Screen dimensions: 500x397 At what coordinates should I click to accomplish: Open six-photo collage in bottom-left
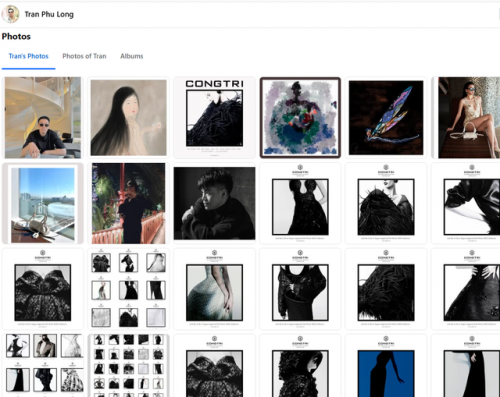click(43, 366)
